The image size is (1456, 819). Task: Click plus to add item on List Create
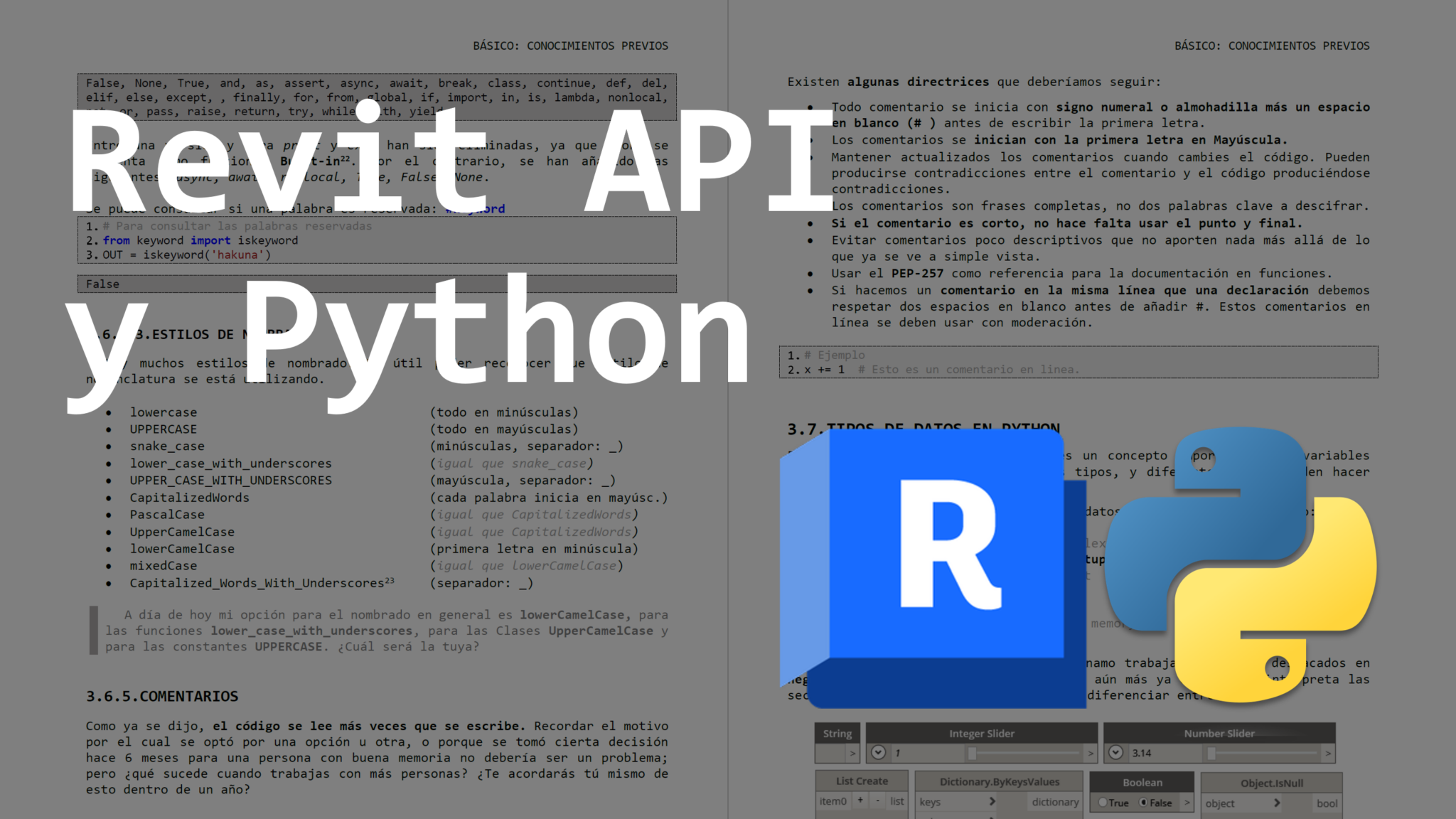click(860, 801)
